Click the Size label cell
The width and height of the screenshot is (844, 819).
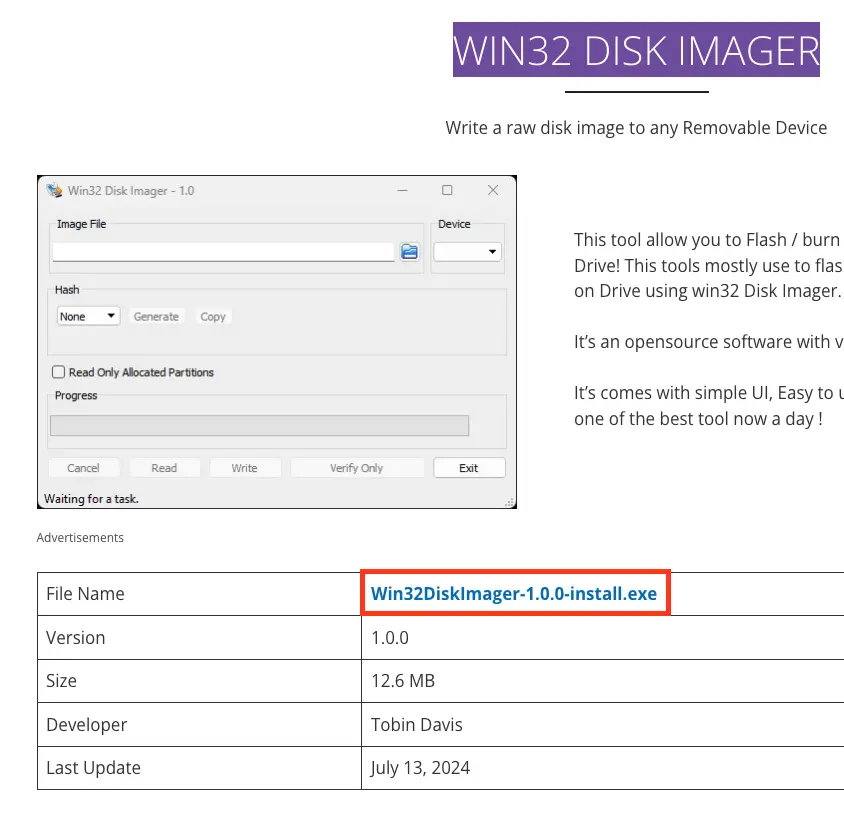199,681
